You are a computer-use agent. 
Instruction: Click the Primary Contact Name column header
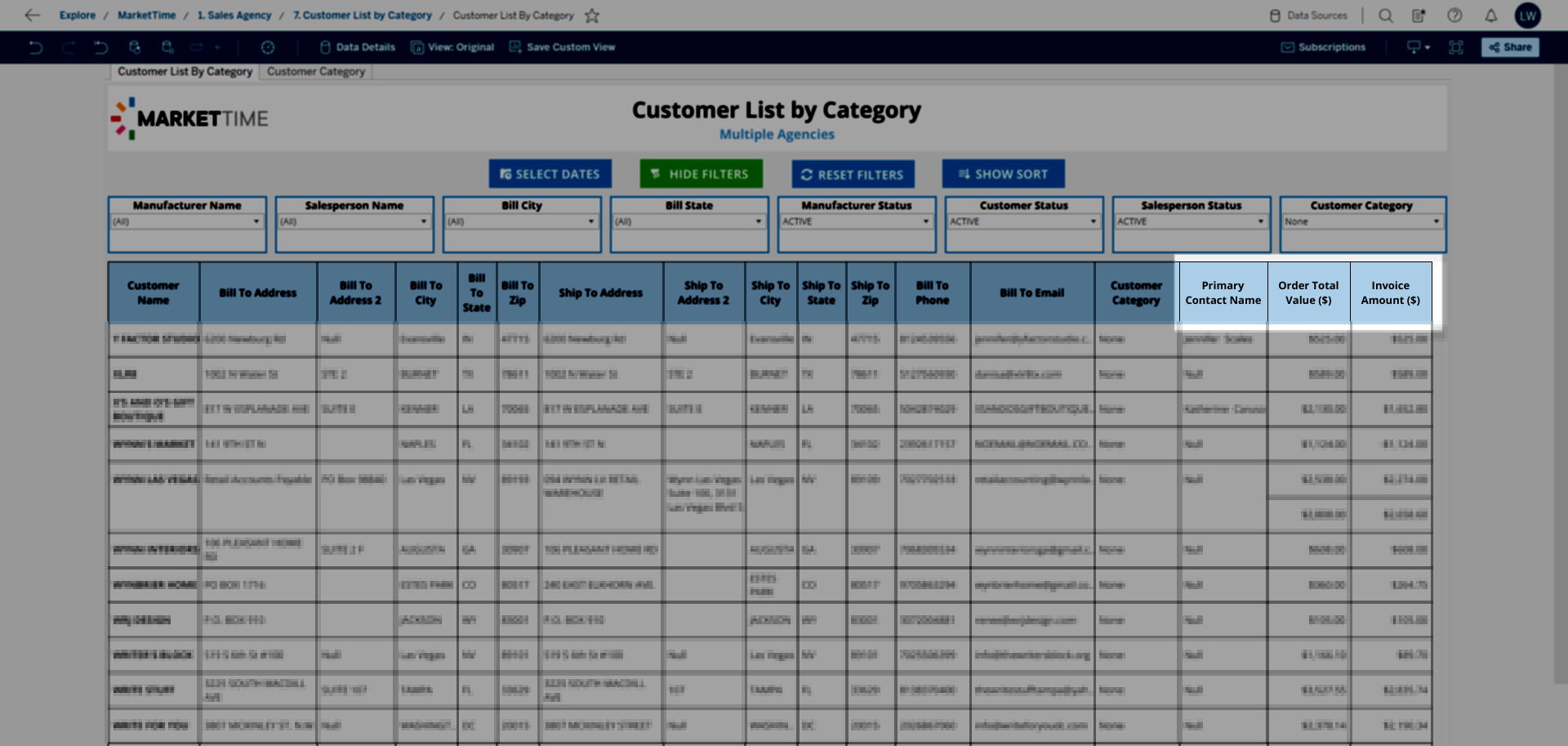(x=1223, y=293)
